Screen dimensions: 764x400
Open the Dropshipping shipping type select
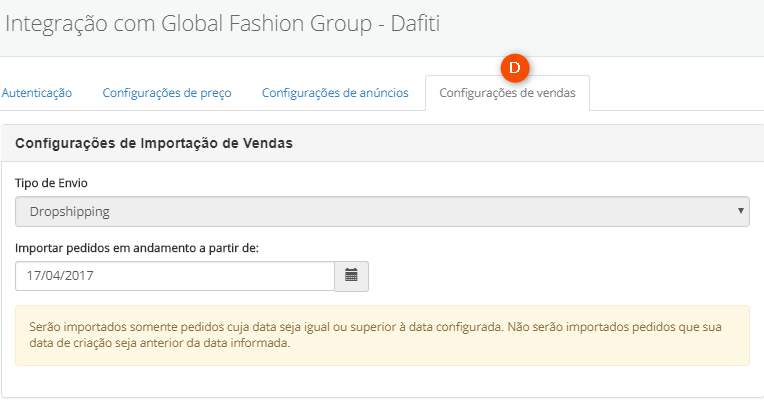coord(382,211)
